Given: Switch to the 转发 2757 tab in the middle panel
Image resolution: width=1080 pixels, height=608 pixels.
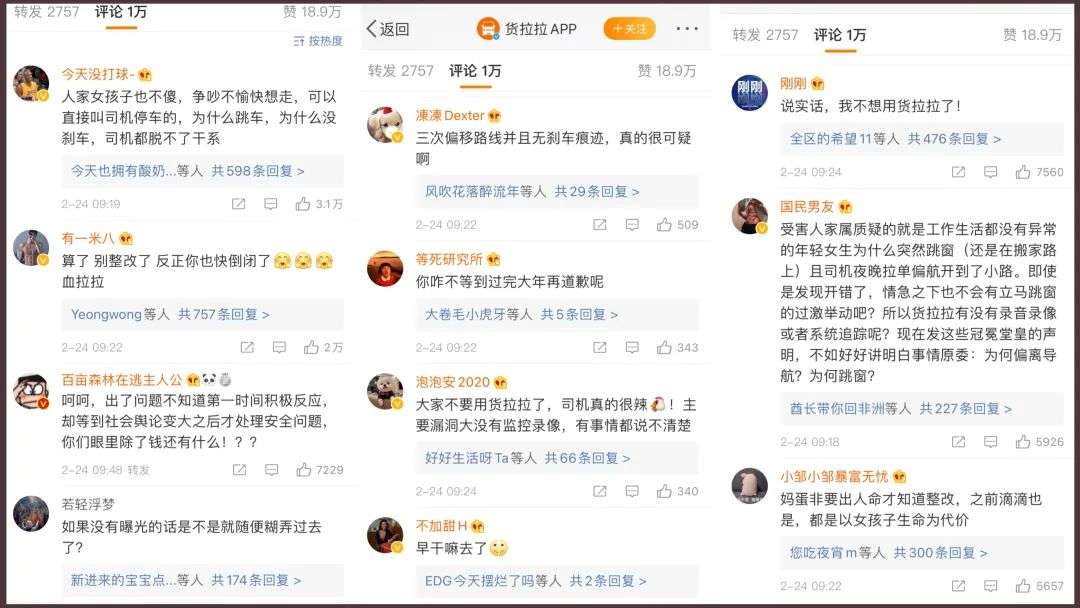Looking at the screenshot, I should click(401, 71).
